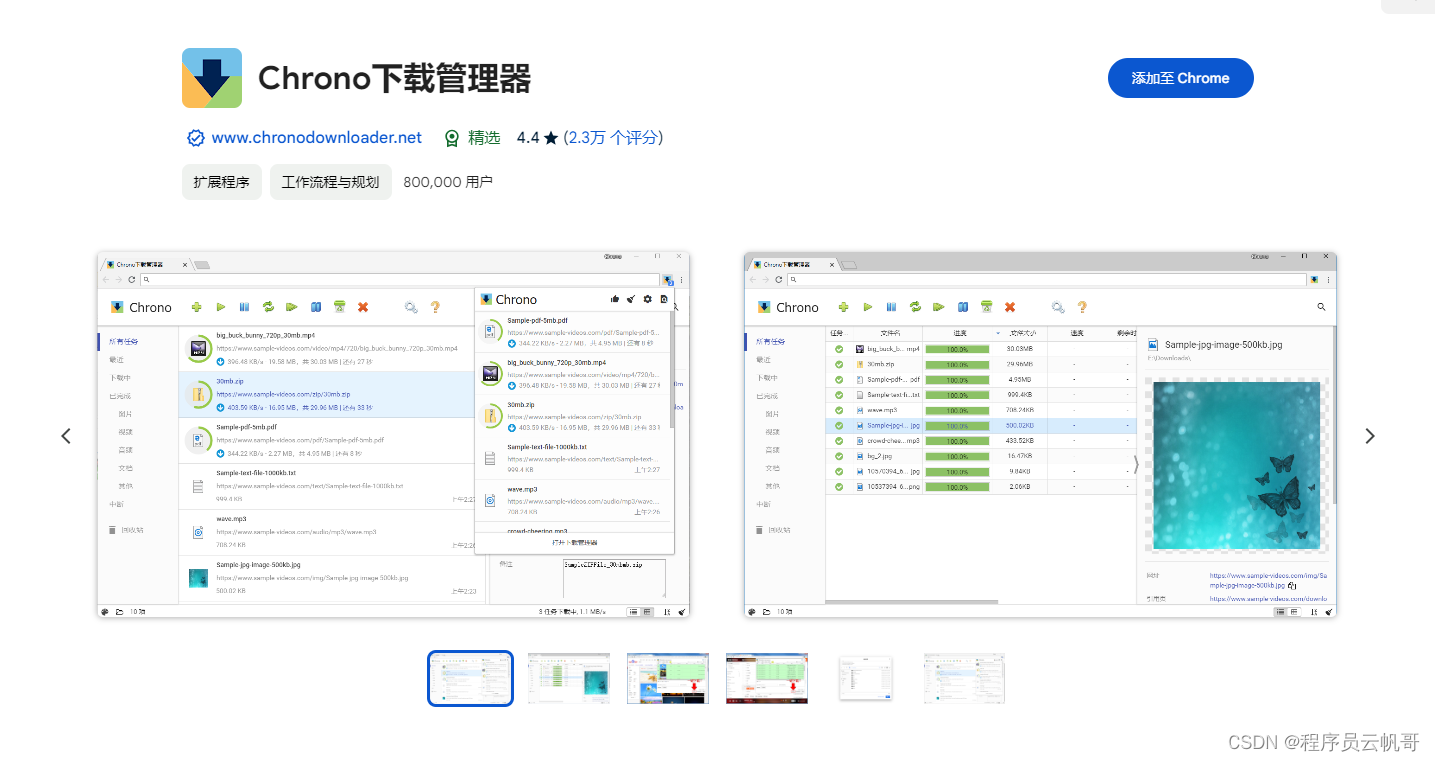This screenshot has width=1435, height=761.
Task: Click document icon in Chrono popup header
Action: tap(664, 299)
